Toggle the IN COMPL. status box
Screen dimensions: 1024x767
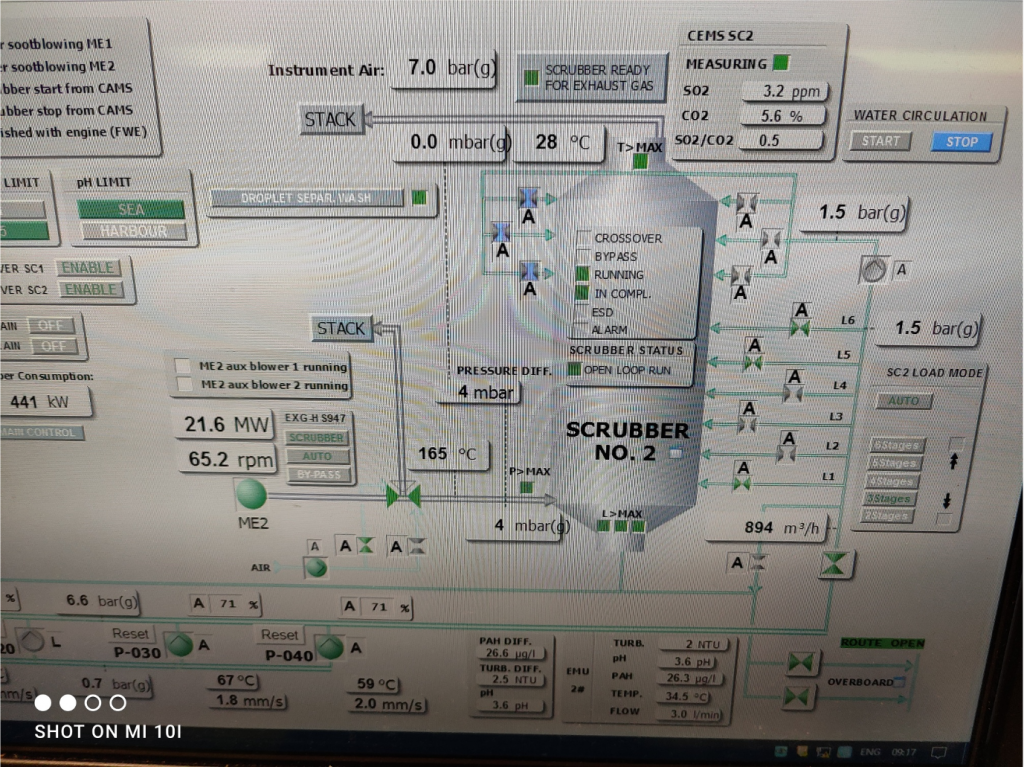click(581, 293)
